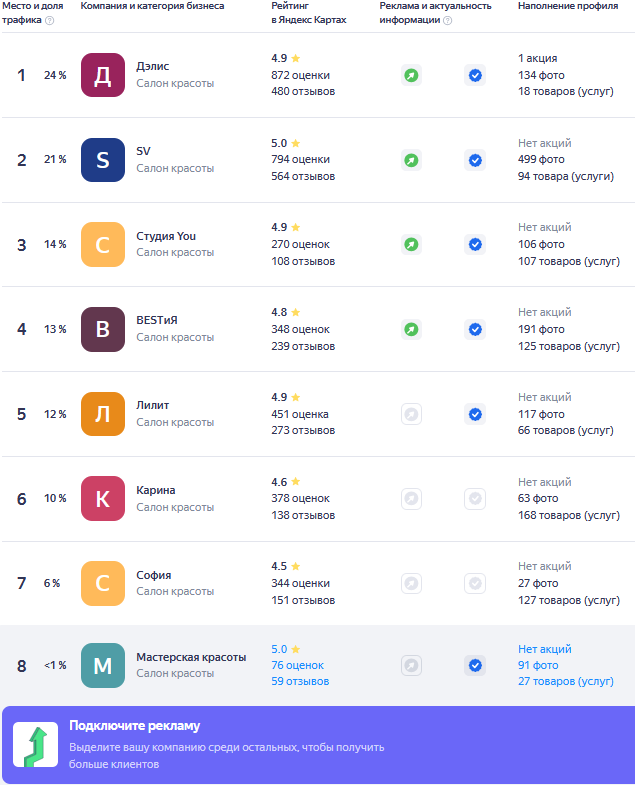Open help tooltip next to Место и доля трафика
Screen dimensions: 635x785
coord(50,21)
